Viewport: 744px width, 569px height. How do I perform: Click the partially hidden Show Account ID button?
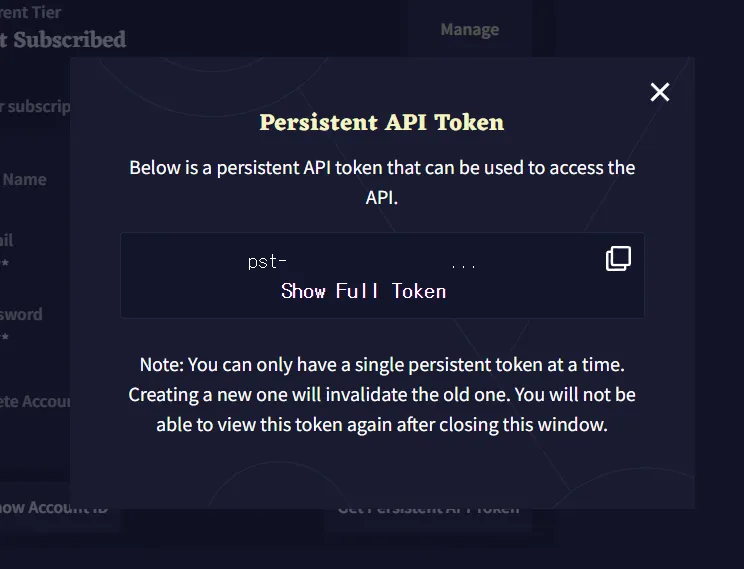coord(54,508)
